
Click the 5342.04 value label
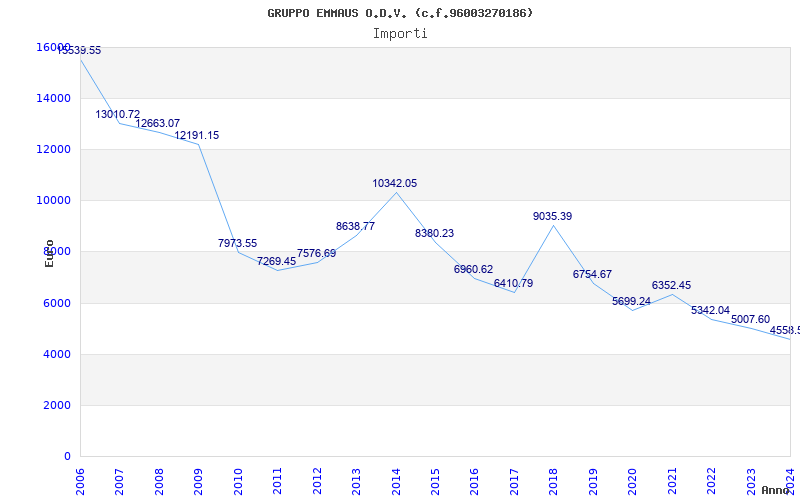pyautogui.click(x=711, y=310)
